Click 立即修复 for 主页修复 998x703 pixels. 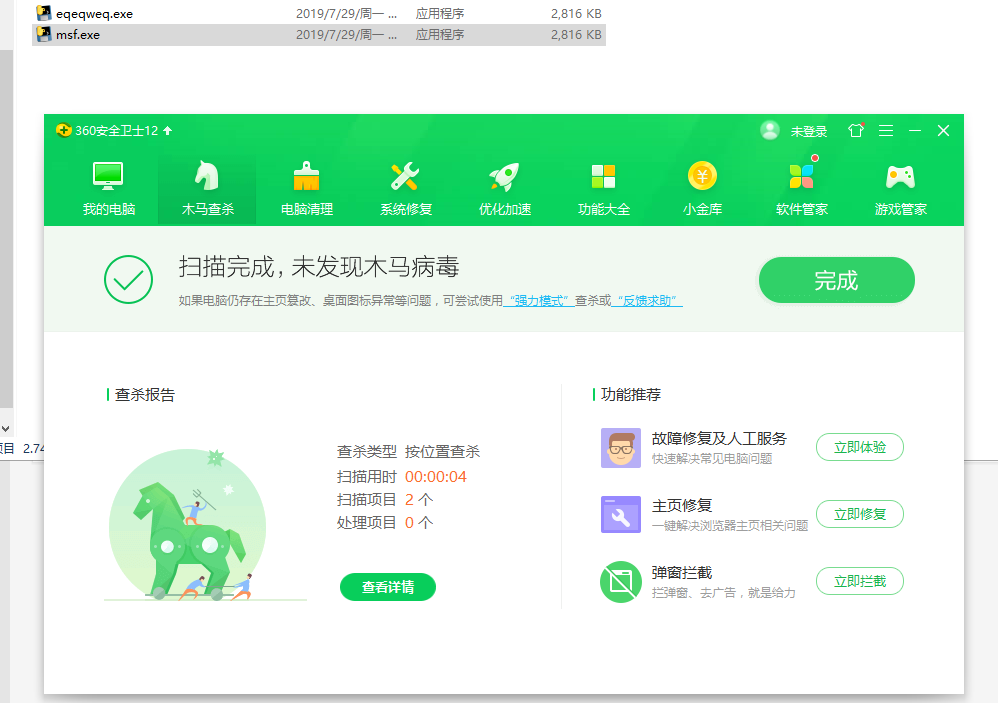(x=860, y=514)
